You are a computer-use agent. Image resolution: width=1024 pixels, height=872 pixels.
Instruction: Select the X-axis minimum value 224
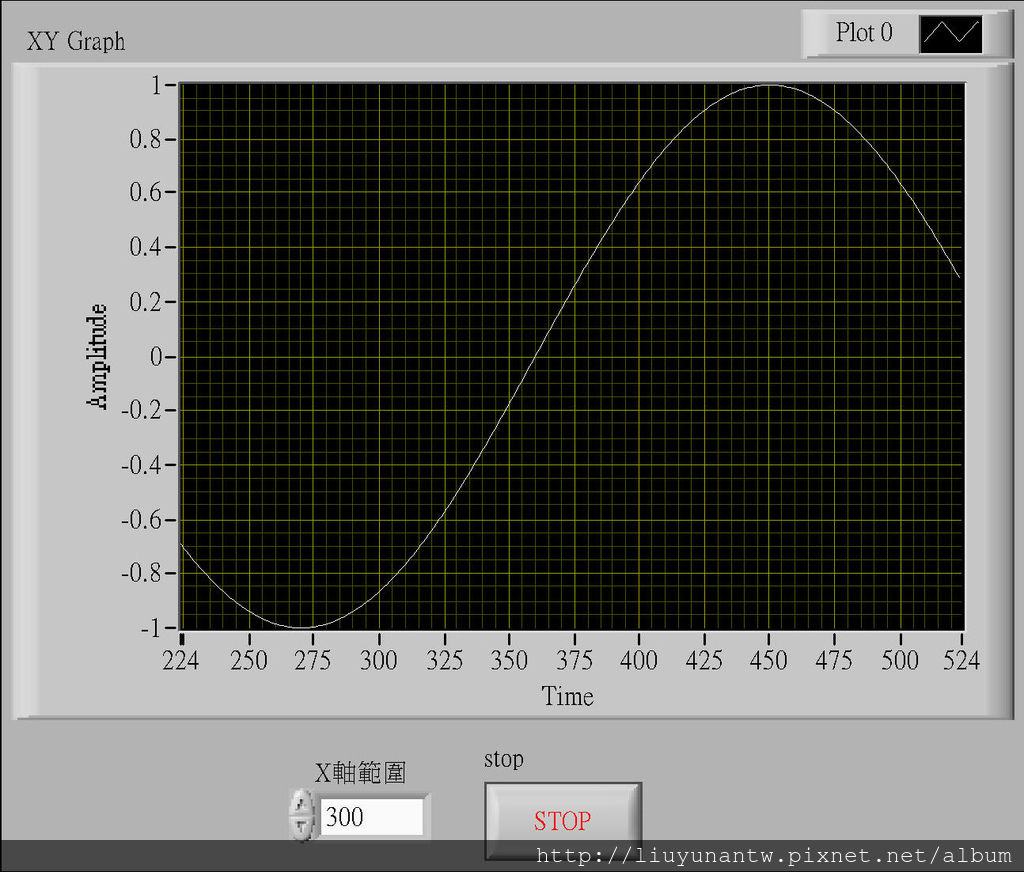pyautogui.click(x=181, y=661)
